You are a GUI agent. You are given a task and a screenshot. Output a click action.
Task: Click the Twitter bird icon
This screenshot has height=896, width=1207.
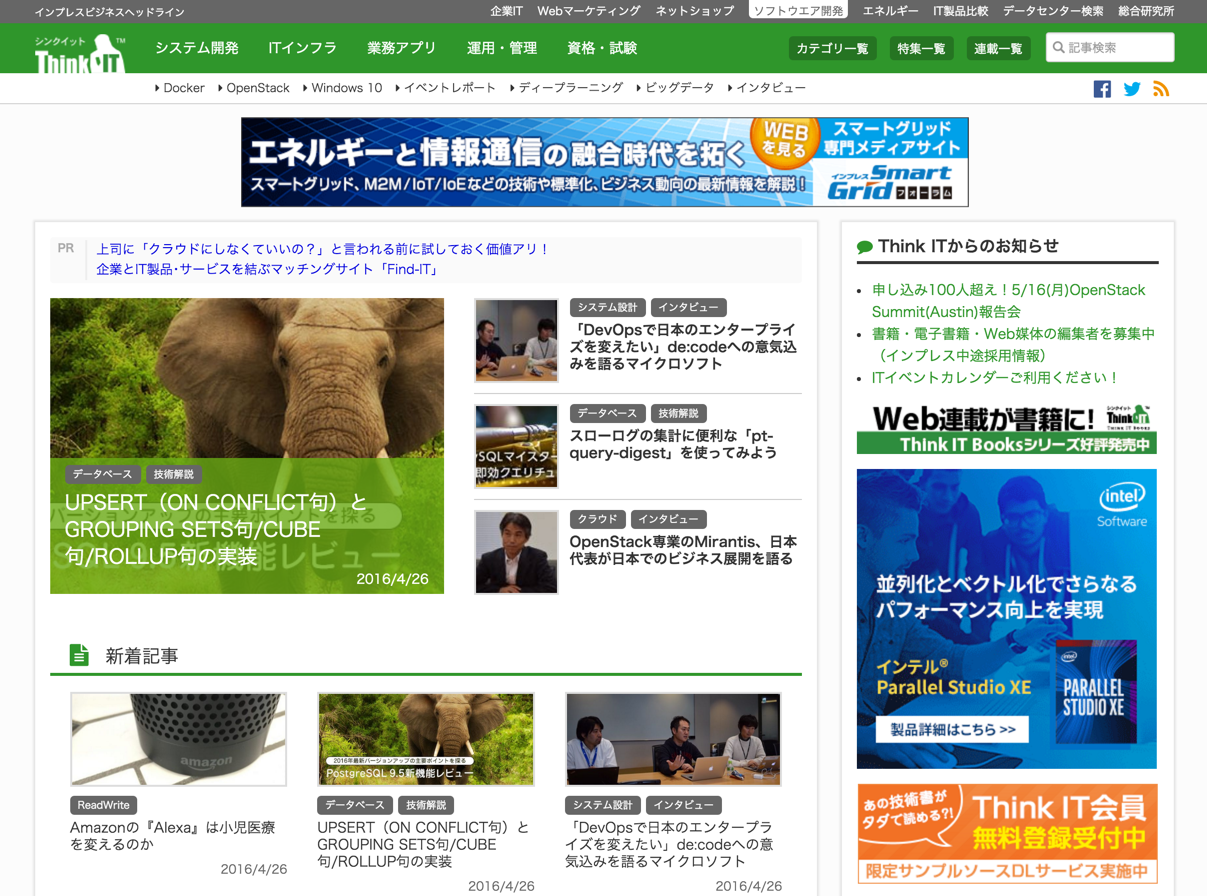[x=1132, y=89]
